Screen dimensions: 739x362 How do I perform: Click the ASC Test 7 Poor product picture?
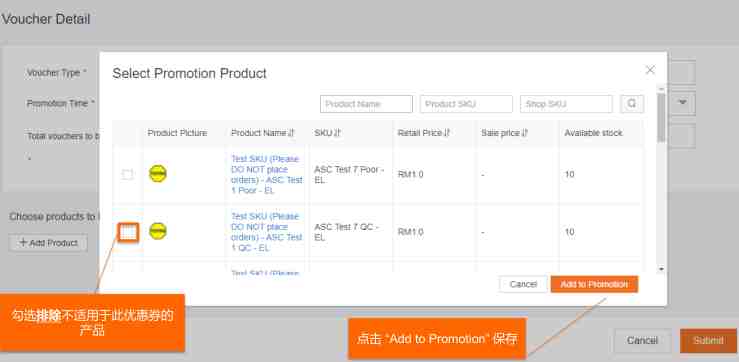pyautogui.click(x=158, y=174)
